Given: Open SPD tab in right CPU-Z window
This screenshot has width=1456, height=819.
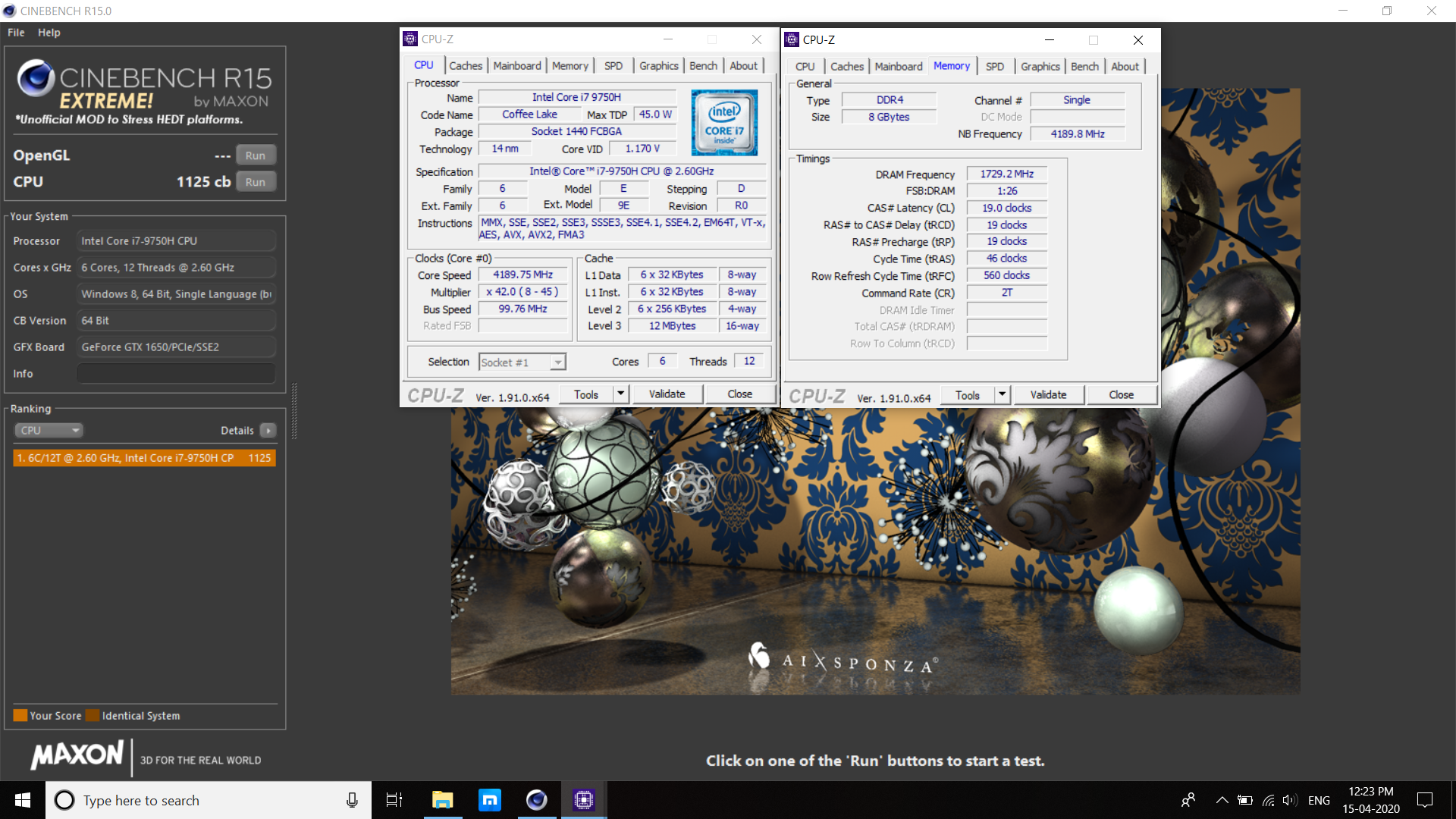Looking at the screenshot, I should (995, 67).
